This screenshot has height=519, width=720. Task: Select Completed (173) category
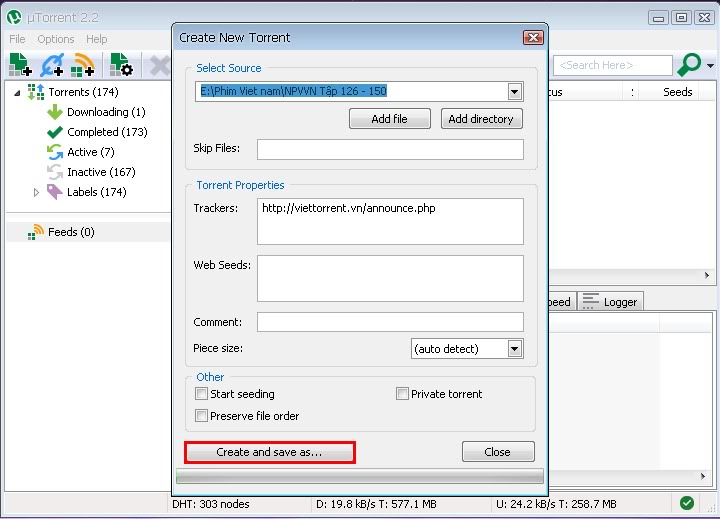(x=107, y=132)
